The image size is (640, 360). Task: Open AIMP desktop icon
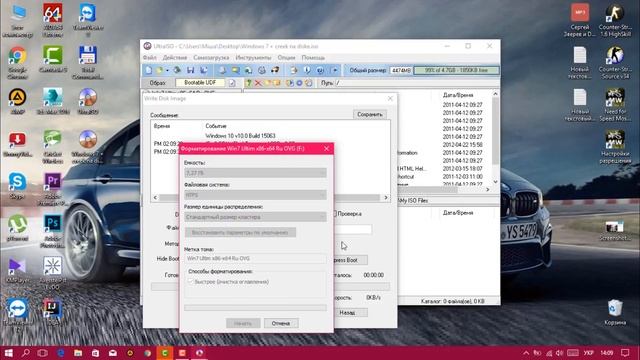17,102
